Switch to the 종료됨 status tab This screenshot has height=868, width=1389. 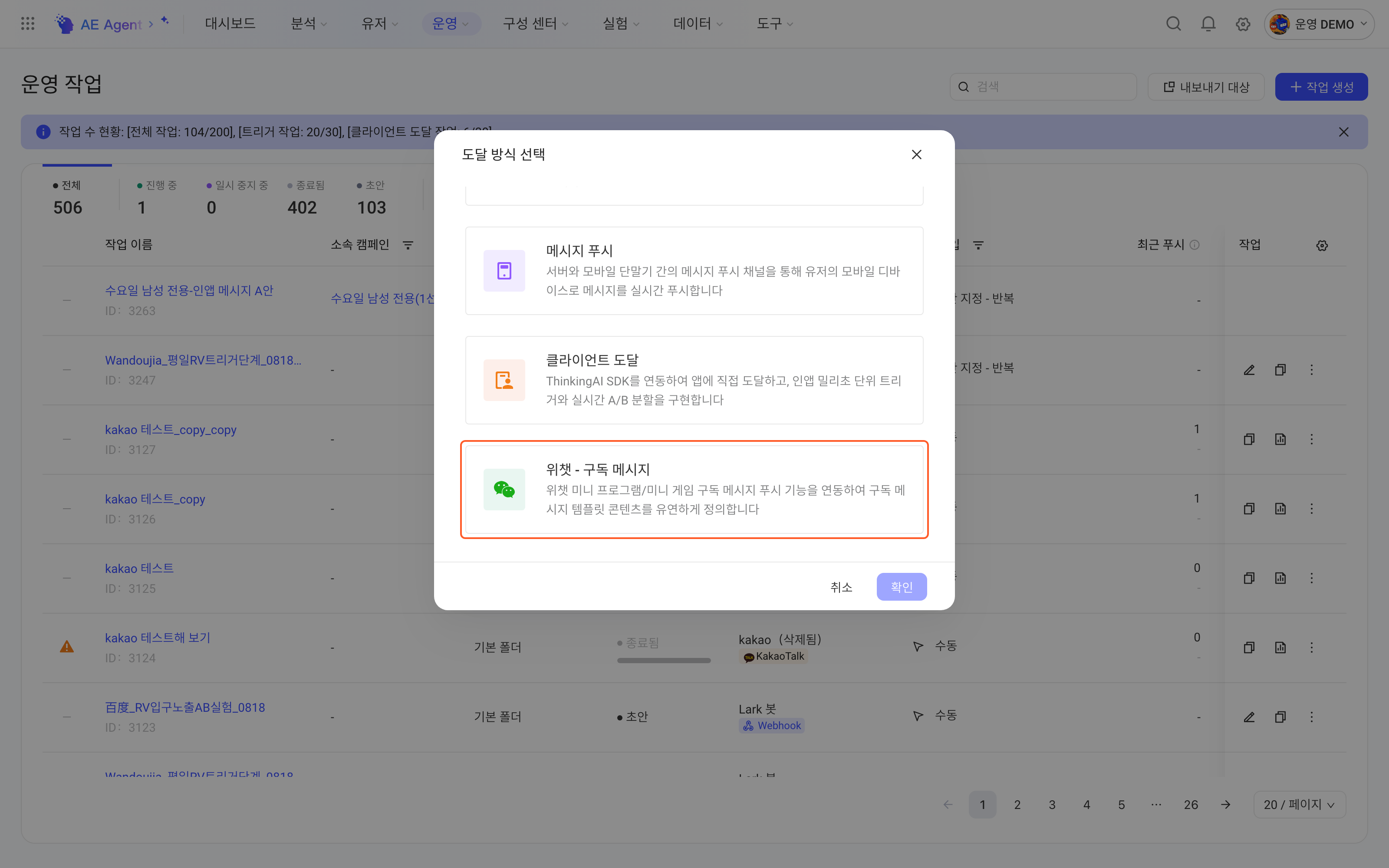[305, 197]
